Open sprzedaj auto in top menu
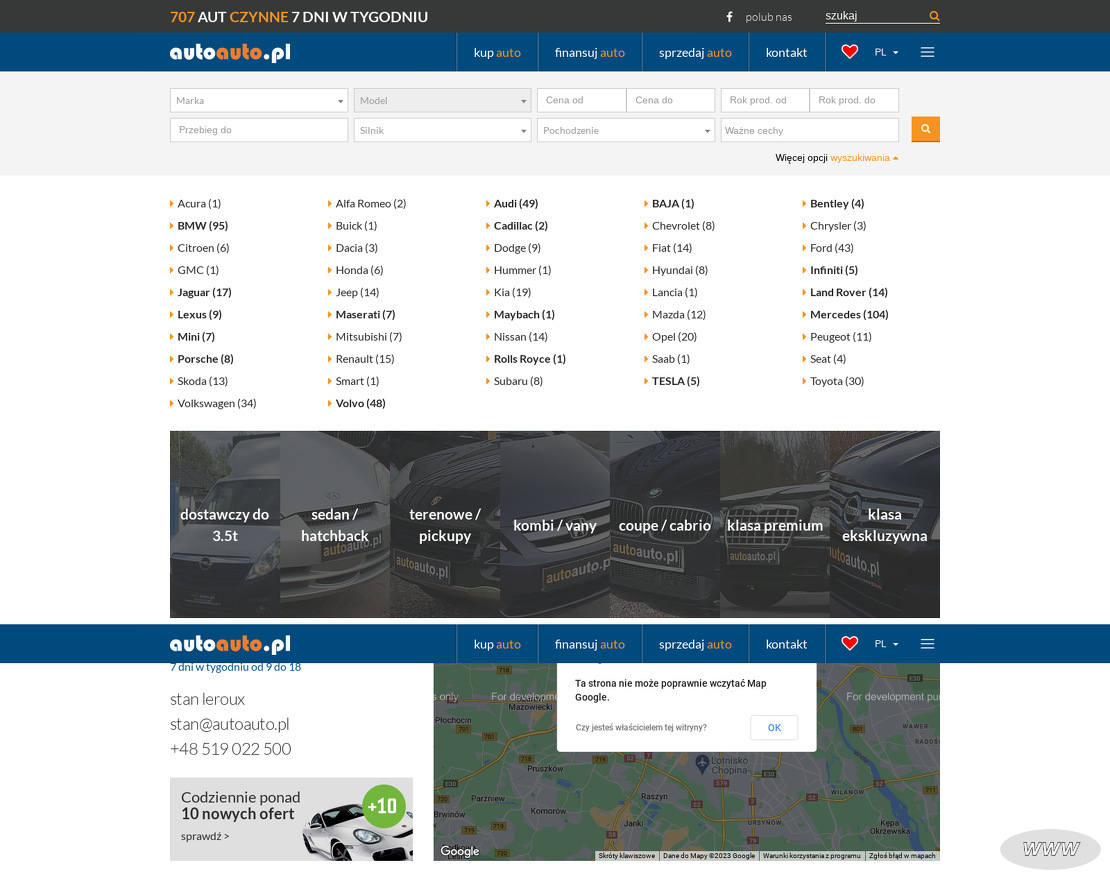The width and height of the screenshot is (1110, 879). [695, 52]
